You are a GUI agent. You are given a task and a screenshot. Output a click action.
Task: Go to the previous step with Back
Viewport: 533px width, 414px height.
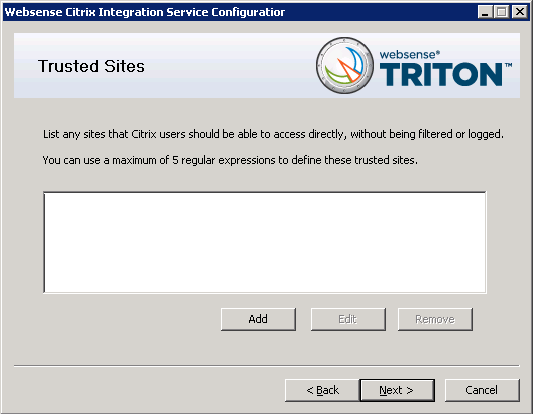click(x=322, y=390)
